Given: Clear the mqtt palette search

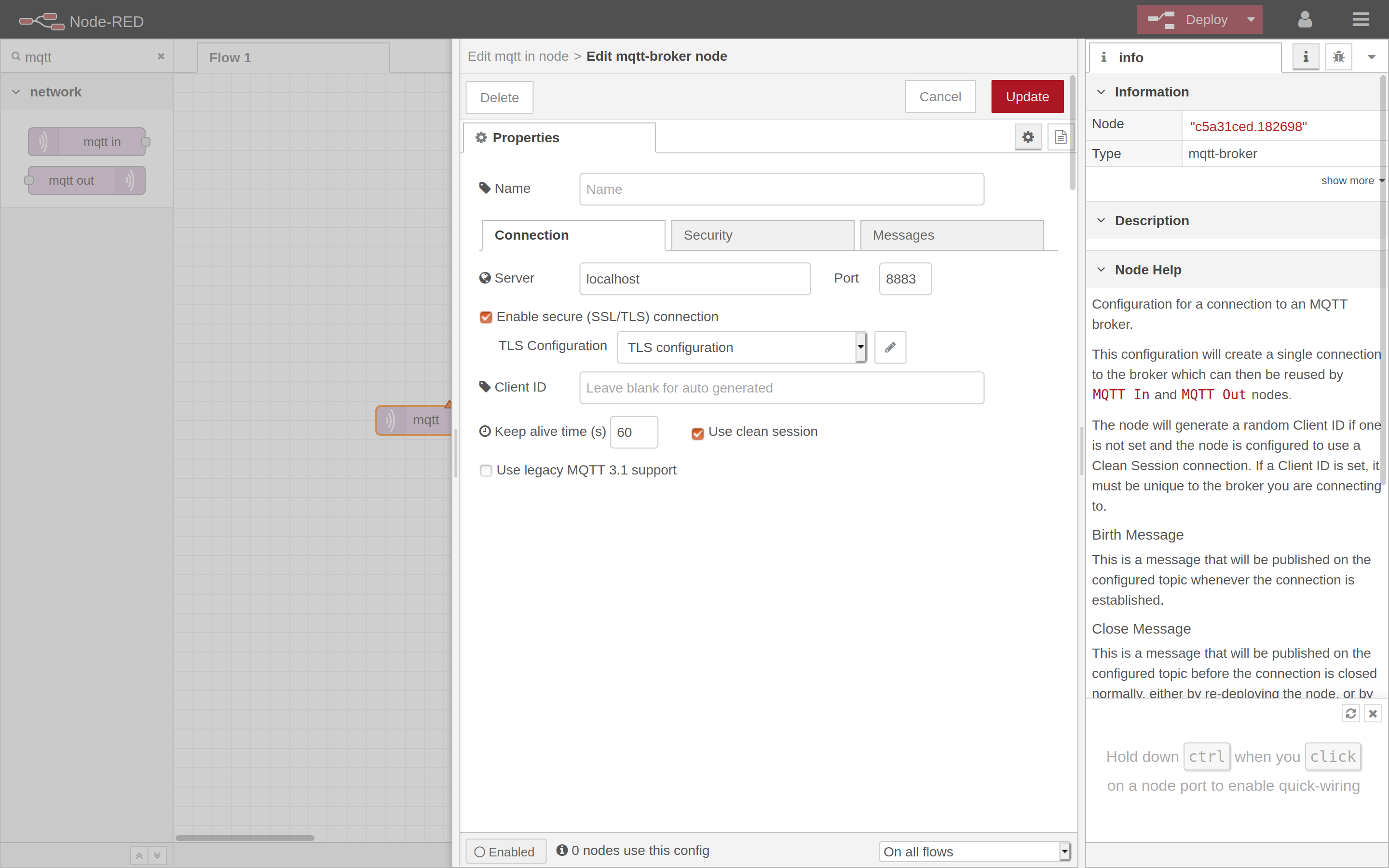Looking at the screenshot, I should 161,55.
